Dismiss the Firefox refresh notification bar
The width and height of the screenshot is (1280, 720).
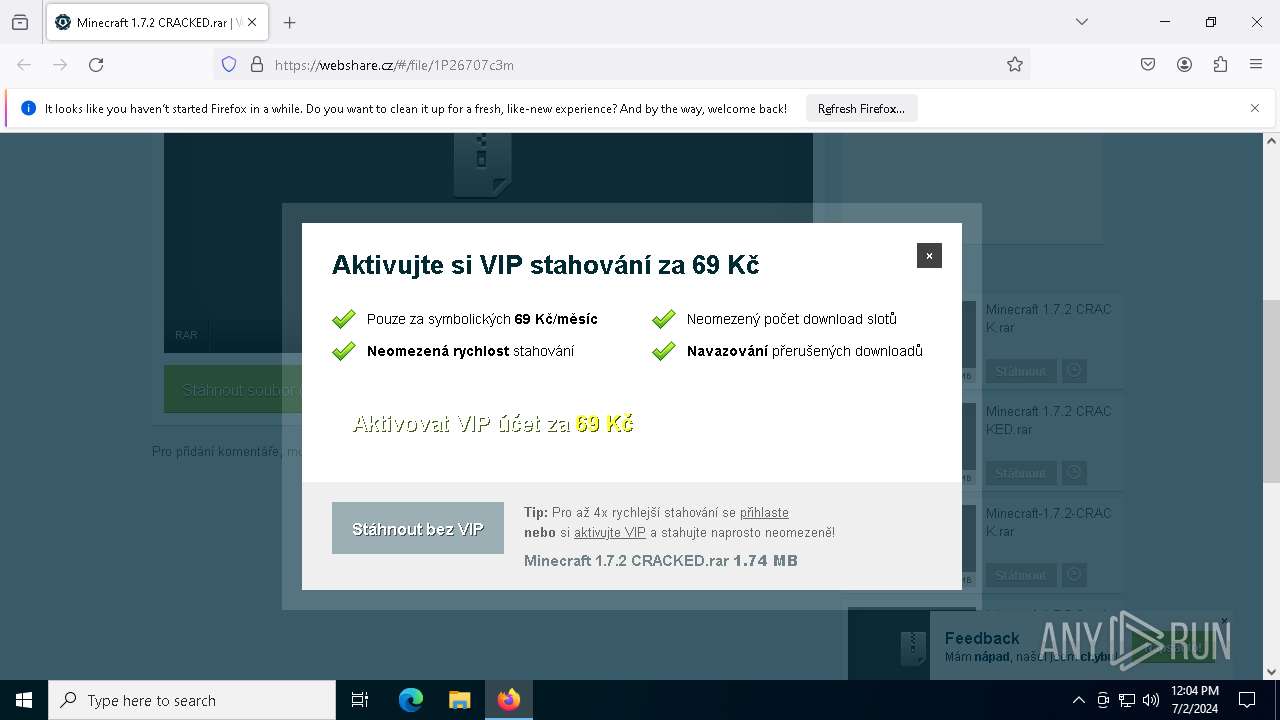click(1255, 108)
